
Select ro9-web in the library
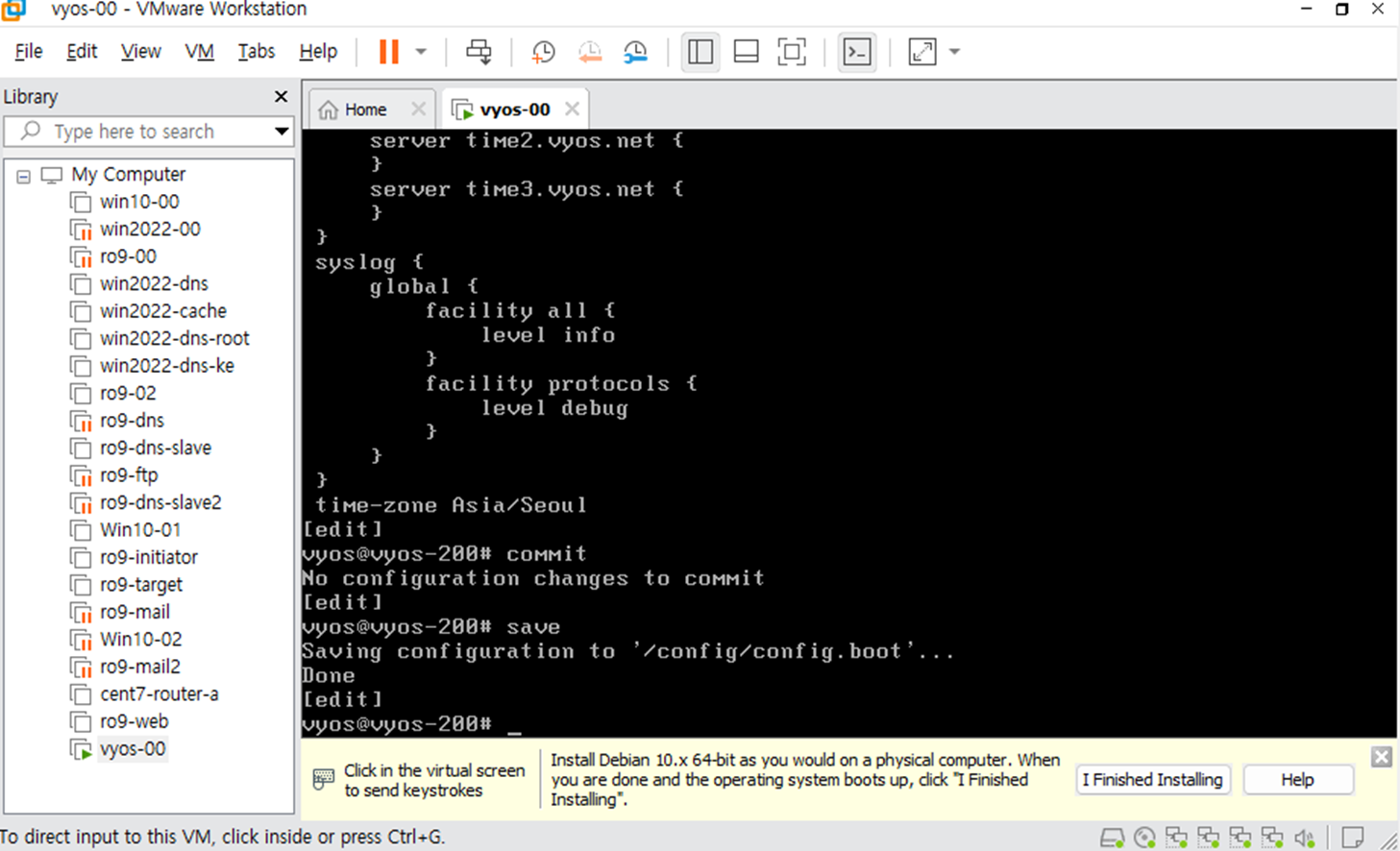click(134, 721)
